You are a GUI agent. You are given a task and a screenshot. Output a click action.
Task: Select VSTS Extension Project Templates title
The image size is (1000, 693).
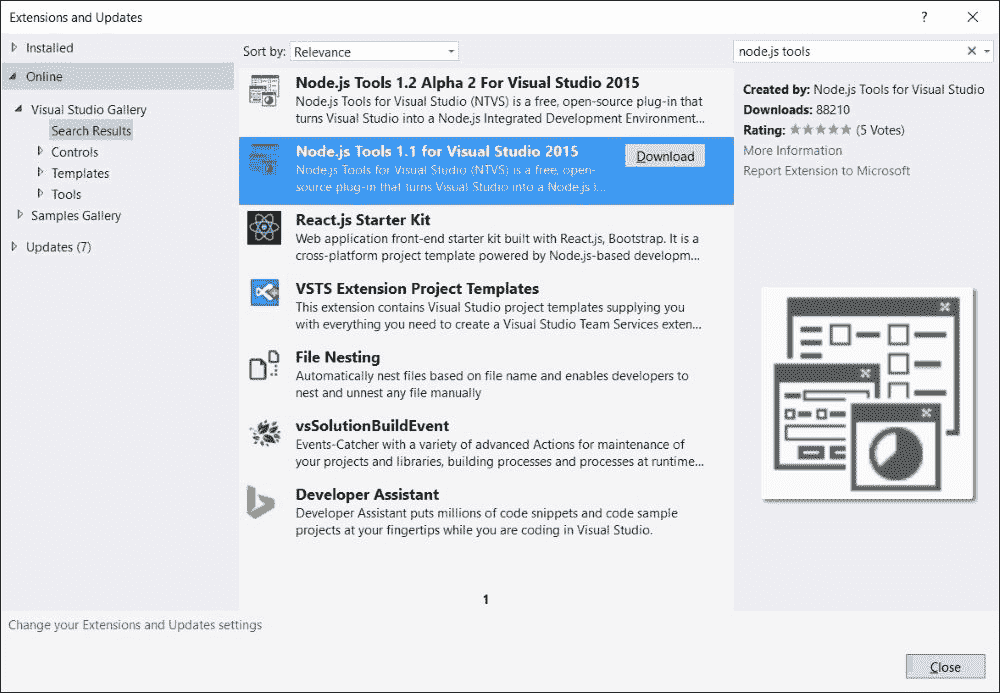pos(417,289)
